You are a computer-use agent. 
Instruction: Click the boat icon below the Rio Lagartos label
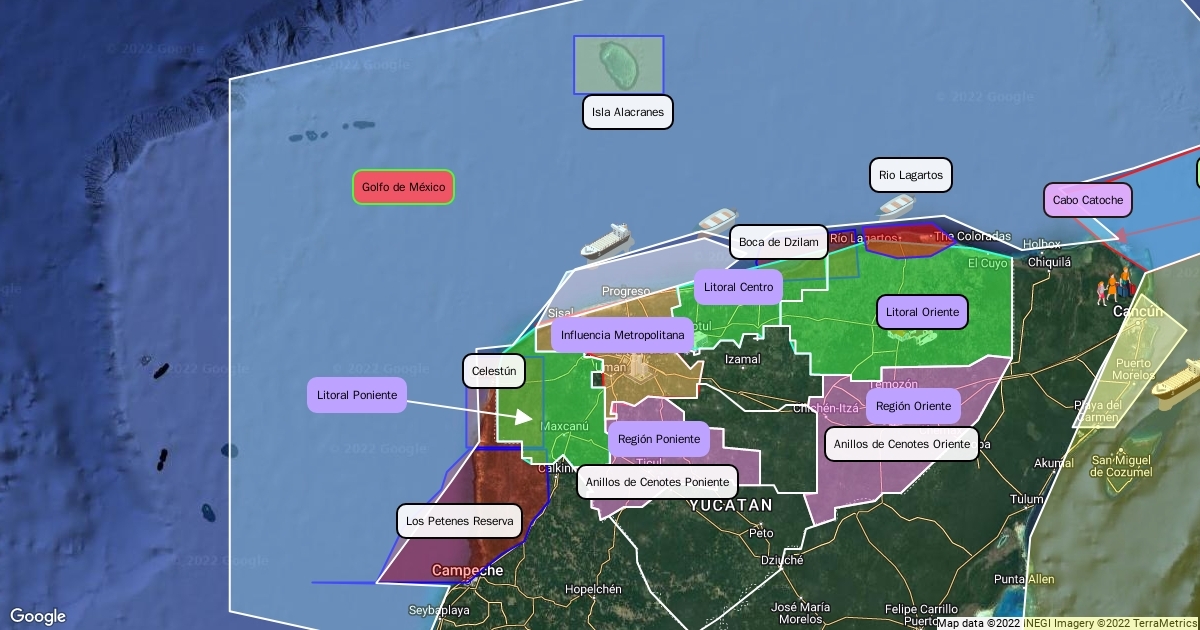[896, 206]
